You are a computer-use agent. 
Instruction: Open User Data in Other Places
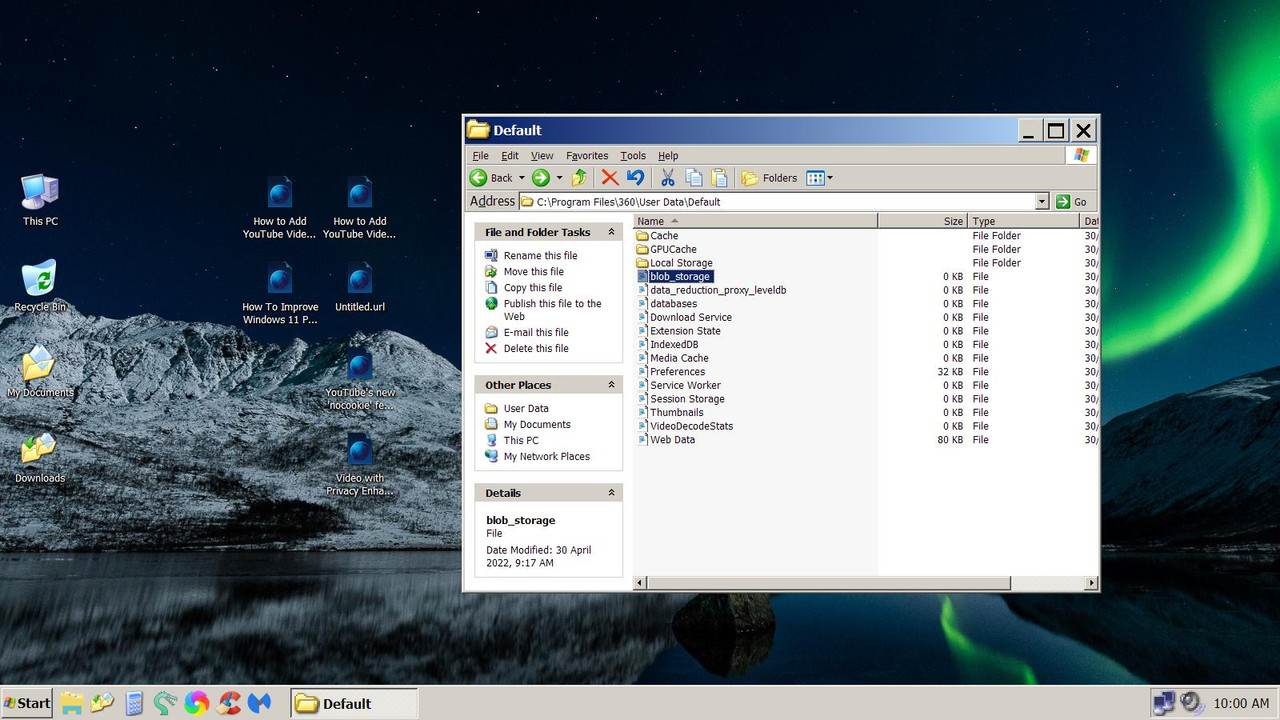point(526,409)
